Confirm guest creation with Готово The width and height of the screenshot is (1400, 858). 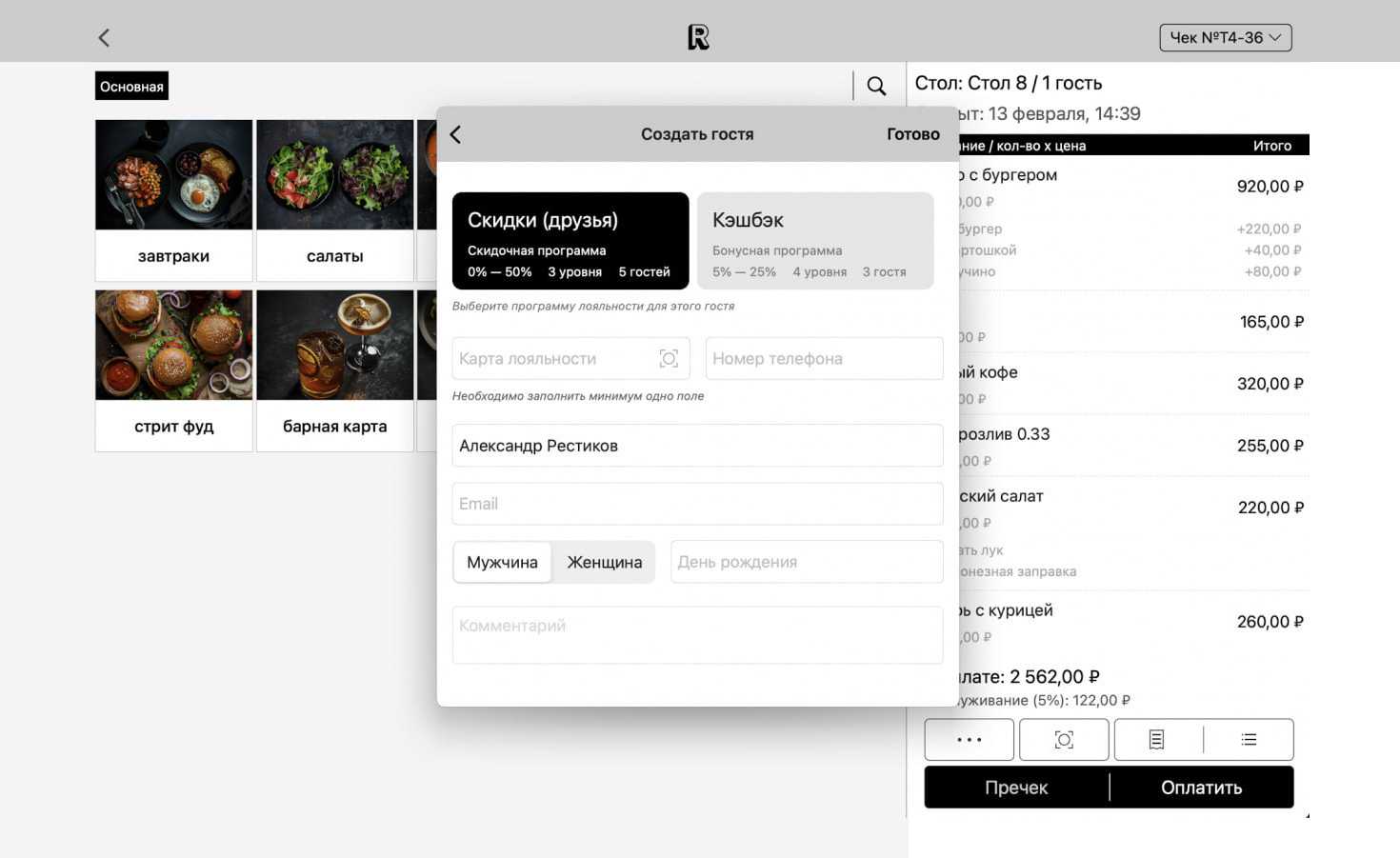point(912,134)
